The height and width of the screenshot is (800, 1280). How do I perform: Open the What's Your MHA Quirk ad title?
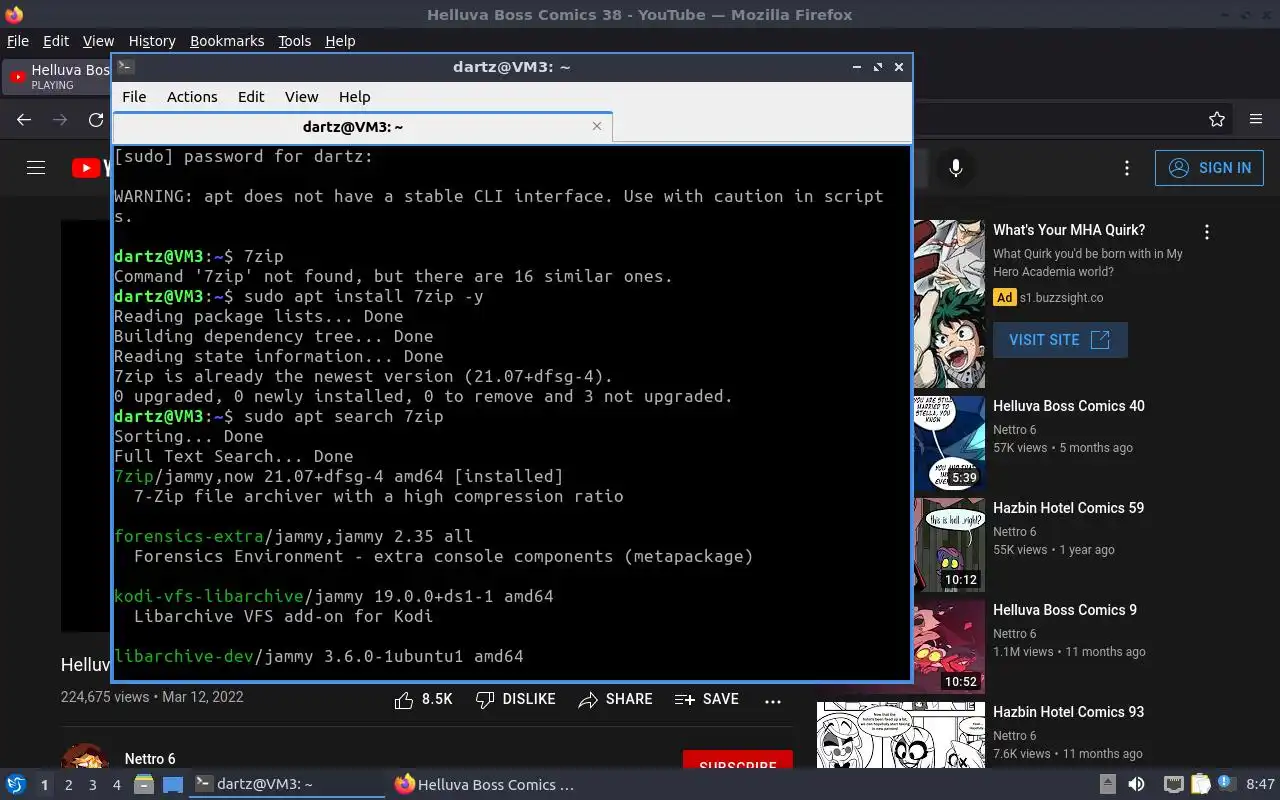[x=1069, y=230]
